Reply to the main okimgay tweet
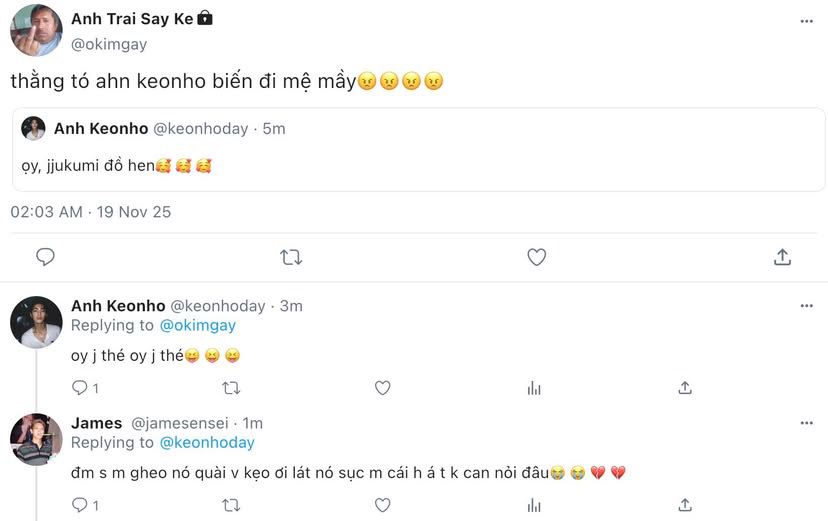The width and height of the screenshot is (828, 521). [x=45, y=257]
